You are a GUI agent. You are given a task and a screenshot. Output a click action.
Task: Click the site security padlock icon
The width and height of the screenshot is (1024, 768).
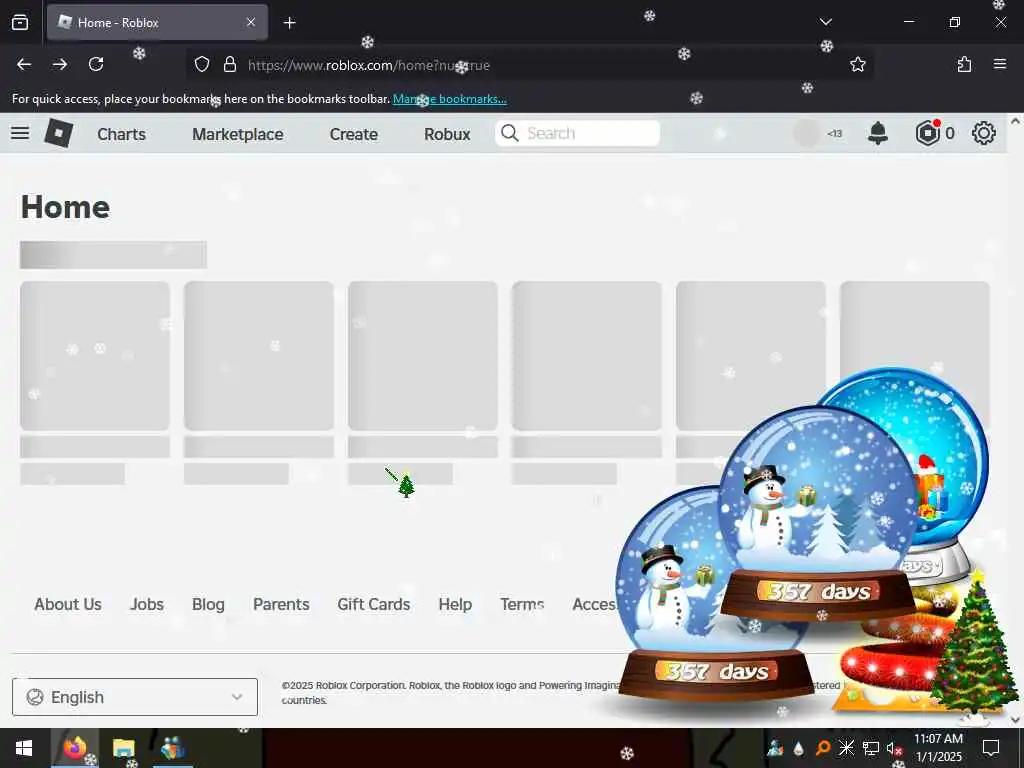[x=229, y=64]
